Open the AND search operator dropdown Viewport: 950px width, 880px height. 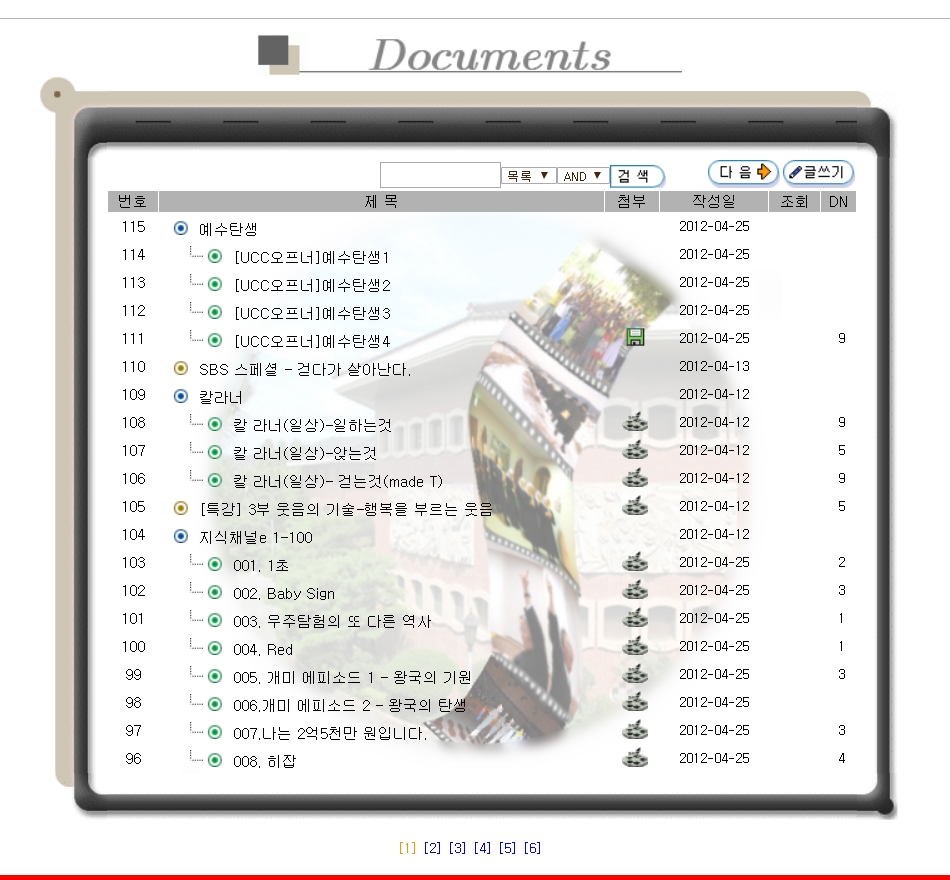click(x=582, y=176)
